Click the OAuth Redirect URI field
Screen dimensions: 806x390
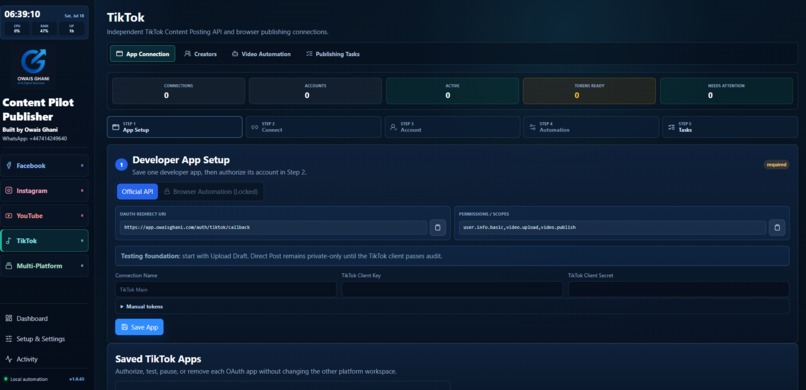click(x=273, y=227)
